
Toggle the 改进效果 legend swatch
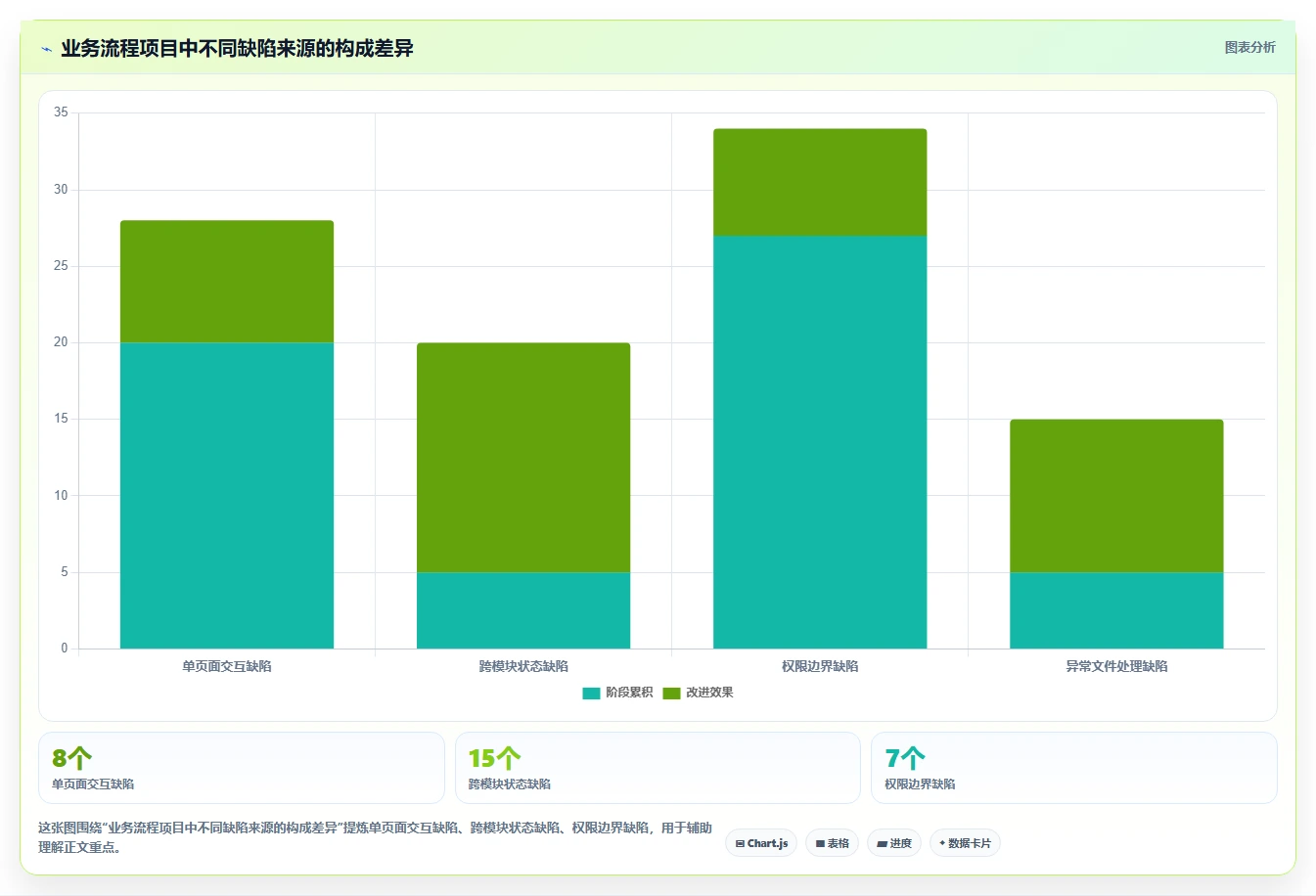pyautogui.click(x=671, y=693)
